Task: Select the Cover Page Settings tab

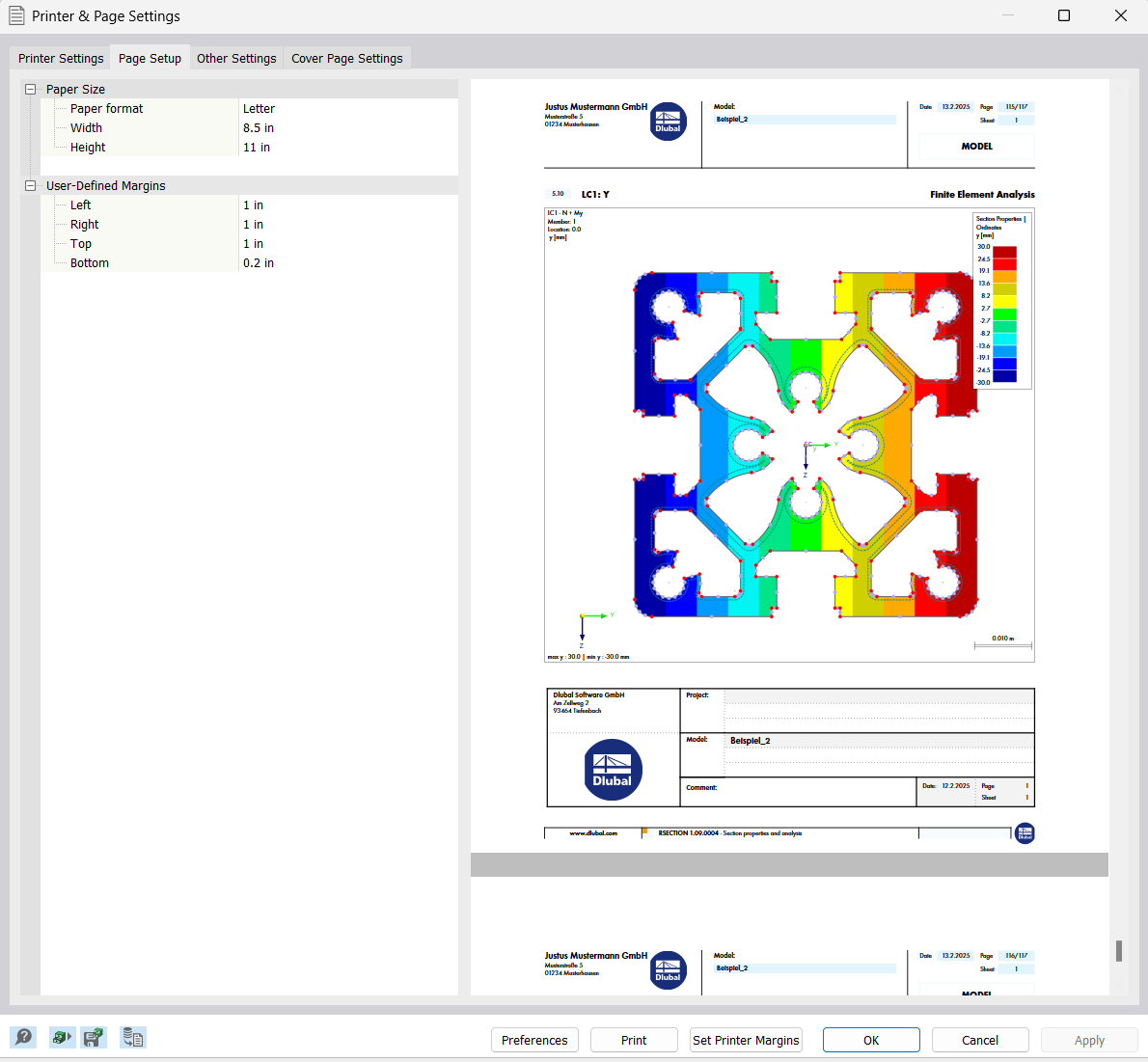Action: point(346,58)
